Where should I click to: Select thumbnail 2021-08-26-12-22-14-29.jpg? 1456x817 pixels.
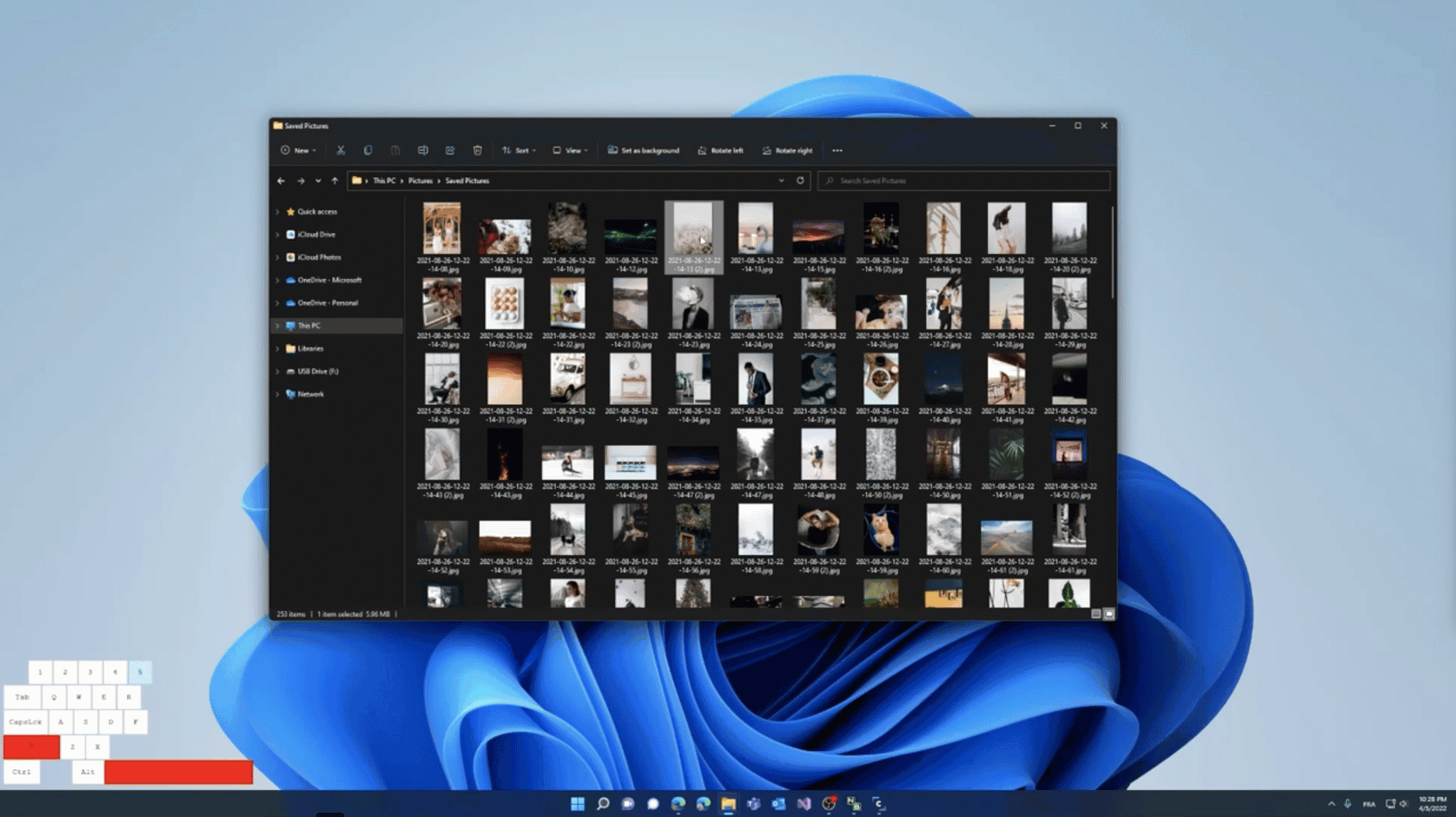[x=1069, y=313]
